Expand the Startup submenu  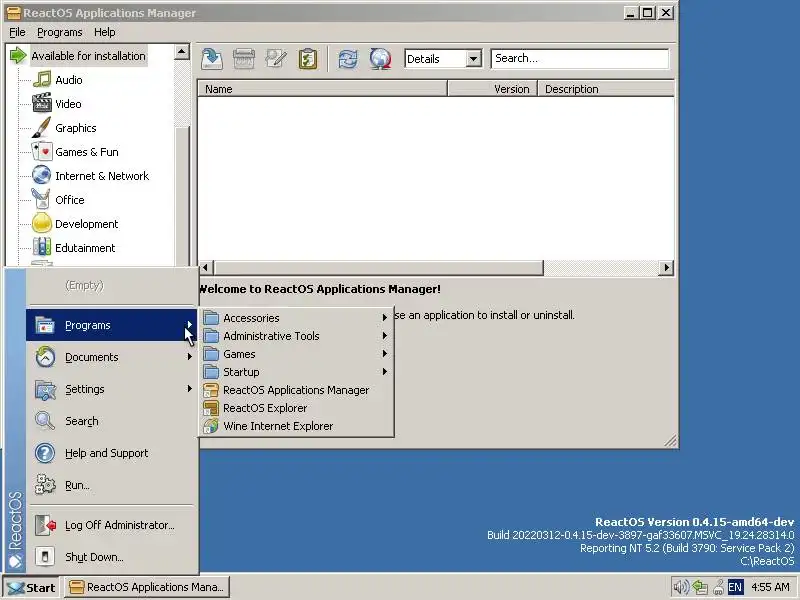coord(296,372)
